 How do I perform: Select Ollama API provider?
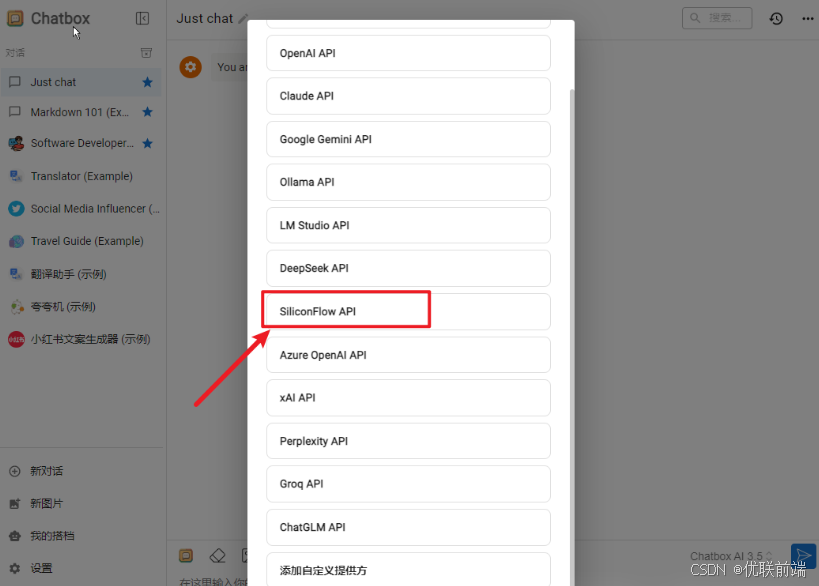(408, 182)
